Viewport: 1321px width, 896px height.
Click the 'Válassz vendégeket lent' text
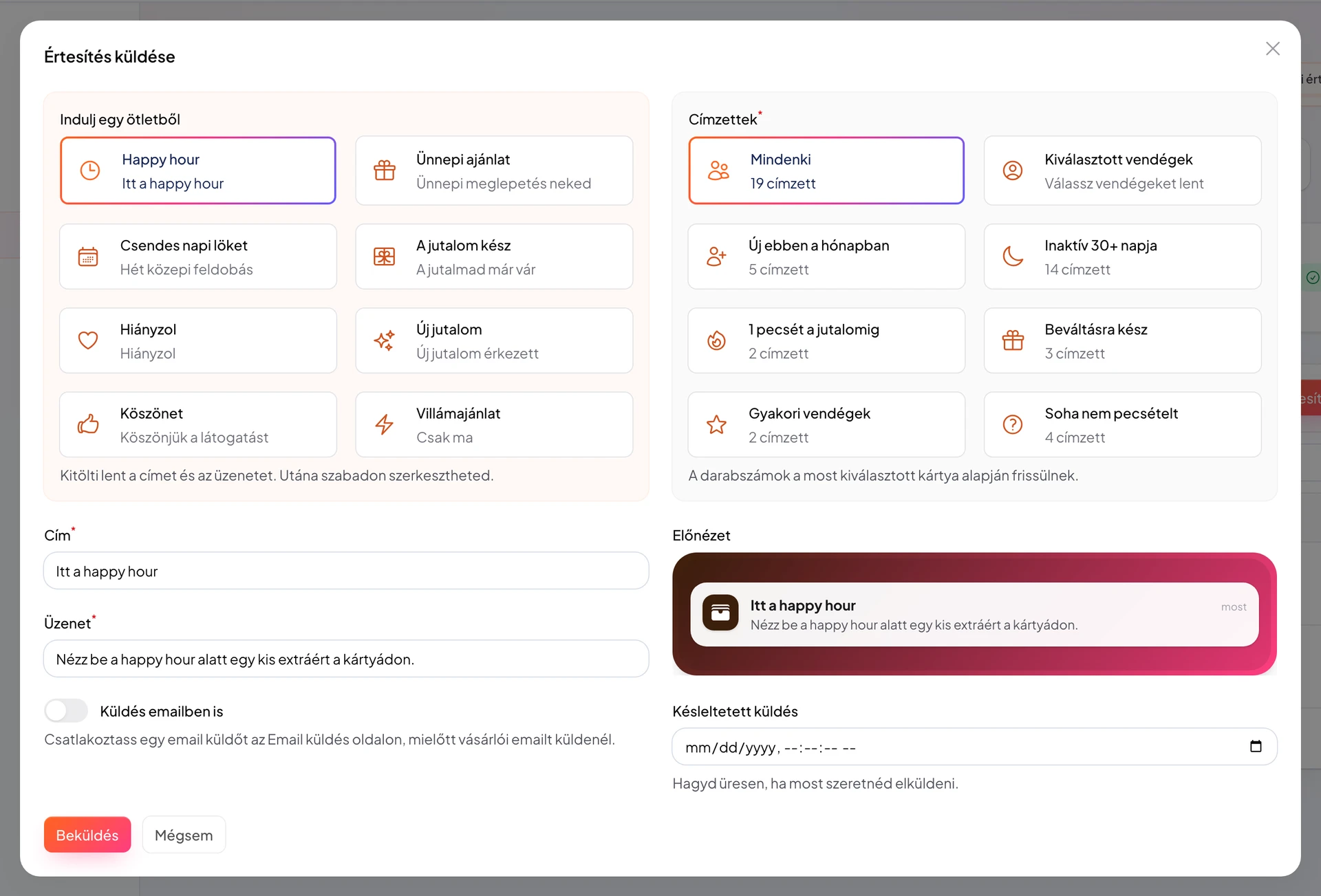1124,184
